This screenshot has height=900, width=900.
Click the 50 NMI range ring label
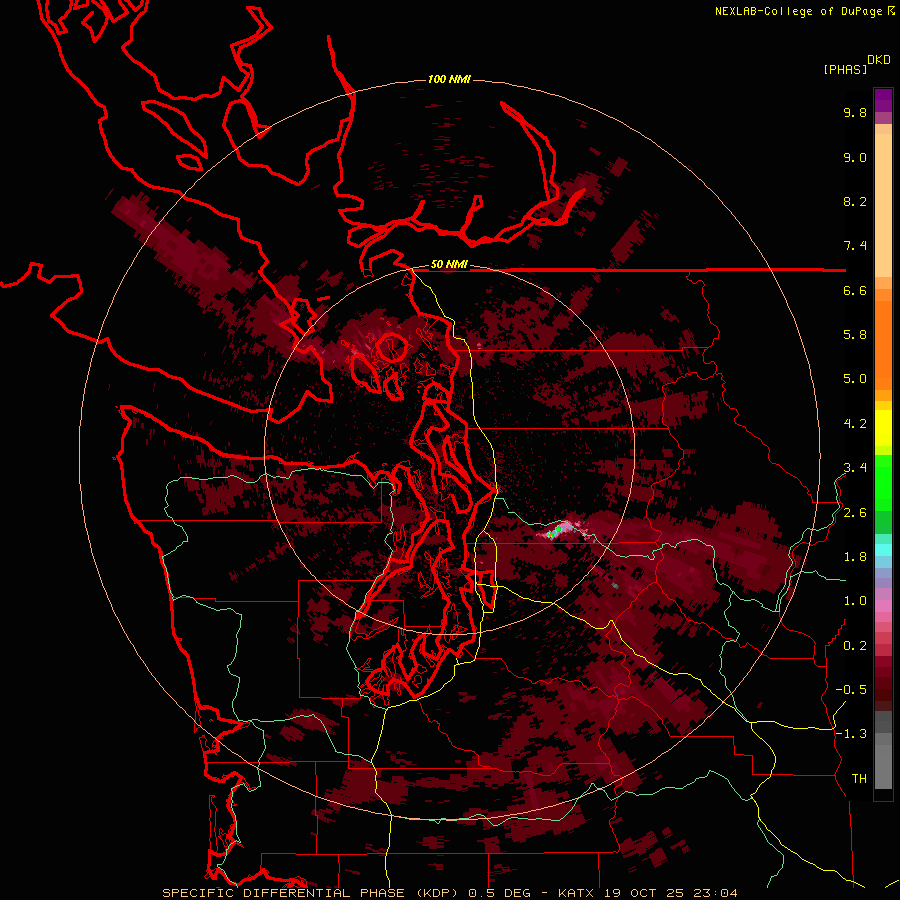point(449,265)
